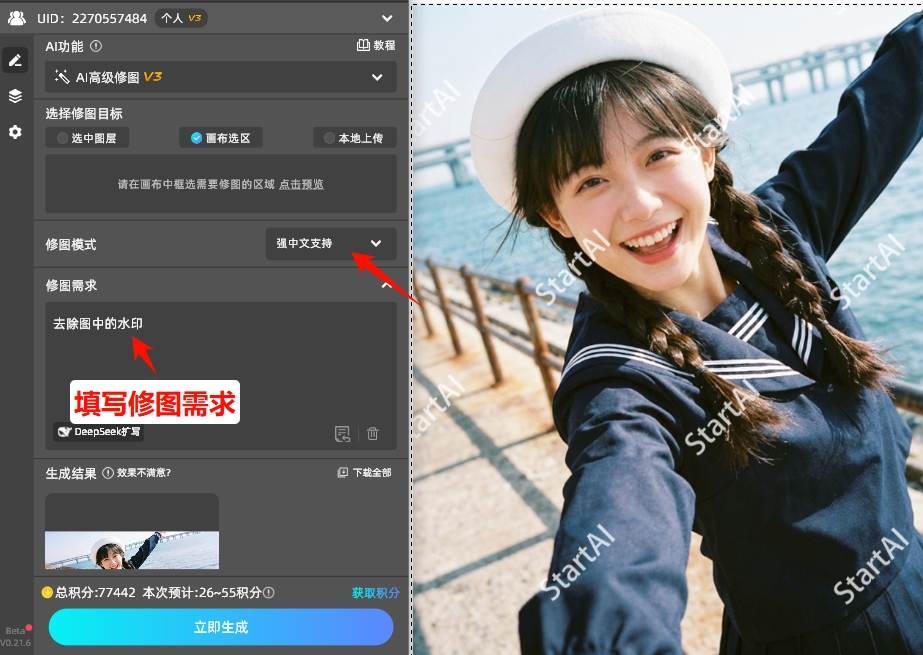This screenshot has height=655, width=923.
Task: Open the layers panel icon in sidebar
Action: 15,95
